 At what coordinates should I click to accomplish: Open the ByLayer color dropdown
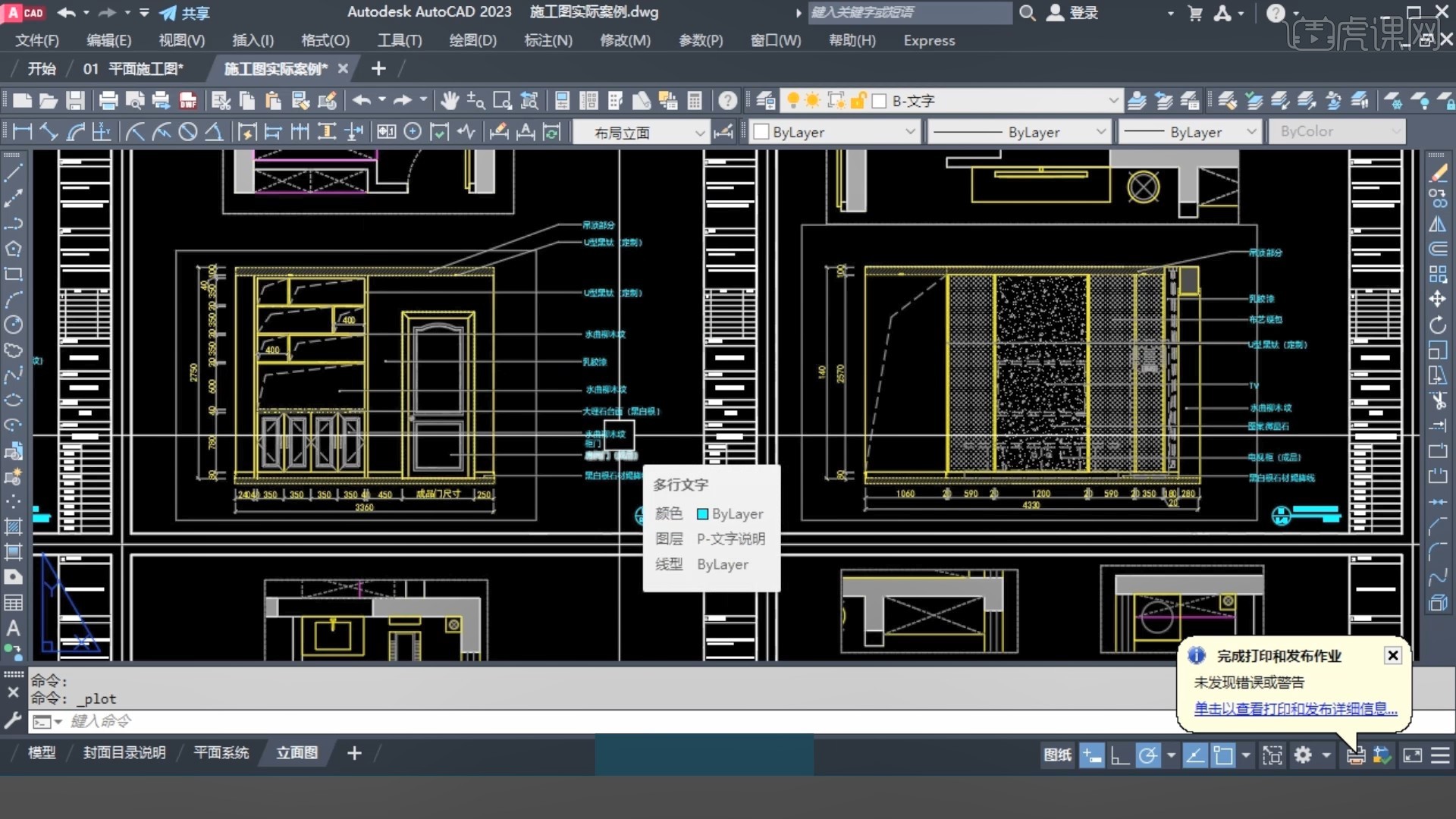[x=909, y=132]
